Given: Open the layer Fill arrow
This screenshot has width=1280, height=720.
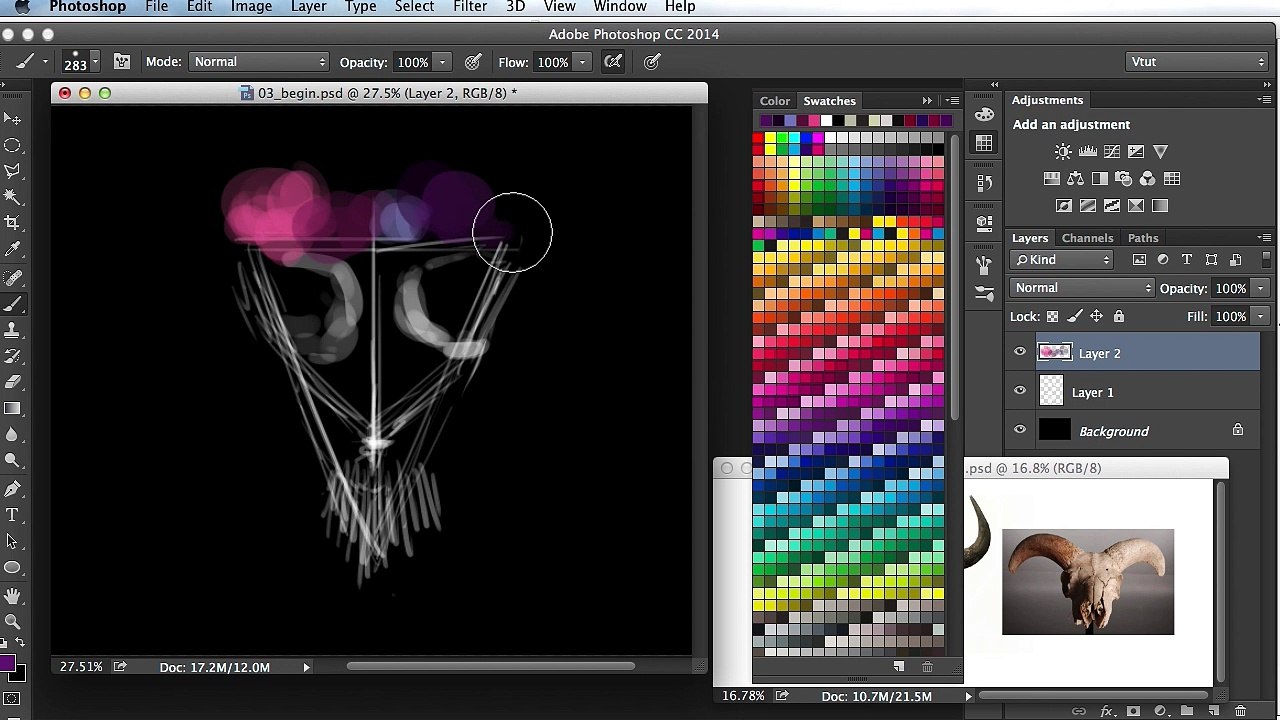Looking at the screenshot, I should (x=1261, y=316).
